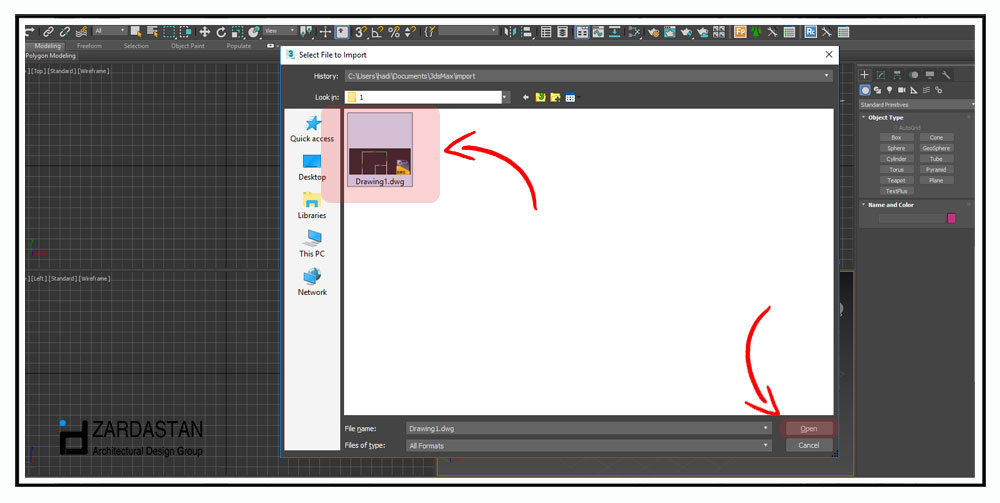The height and width of the screenshot is (503, 1000).
Task: Open the Object Paint ribbon tab
Action: 187,46
